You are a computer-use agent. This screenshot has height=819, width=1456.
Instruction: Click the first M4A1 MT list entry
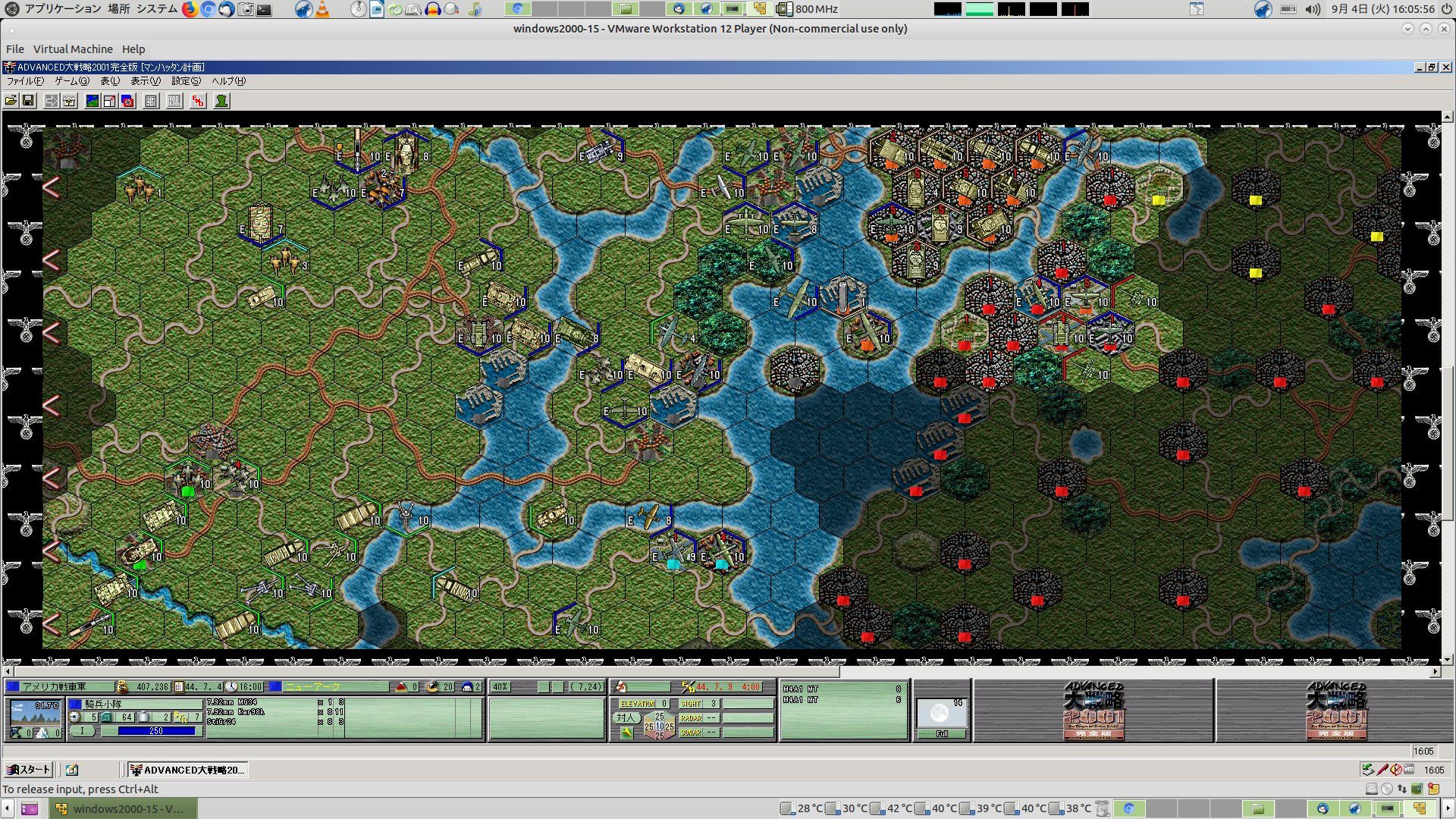(x=843, y=689)
